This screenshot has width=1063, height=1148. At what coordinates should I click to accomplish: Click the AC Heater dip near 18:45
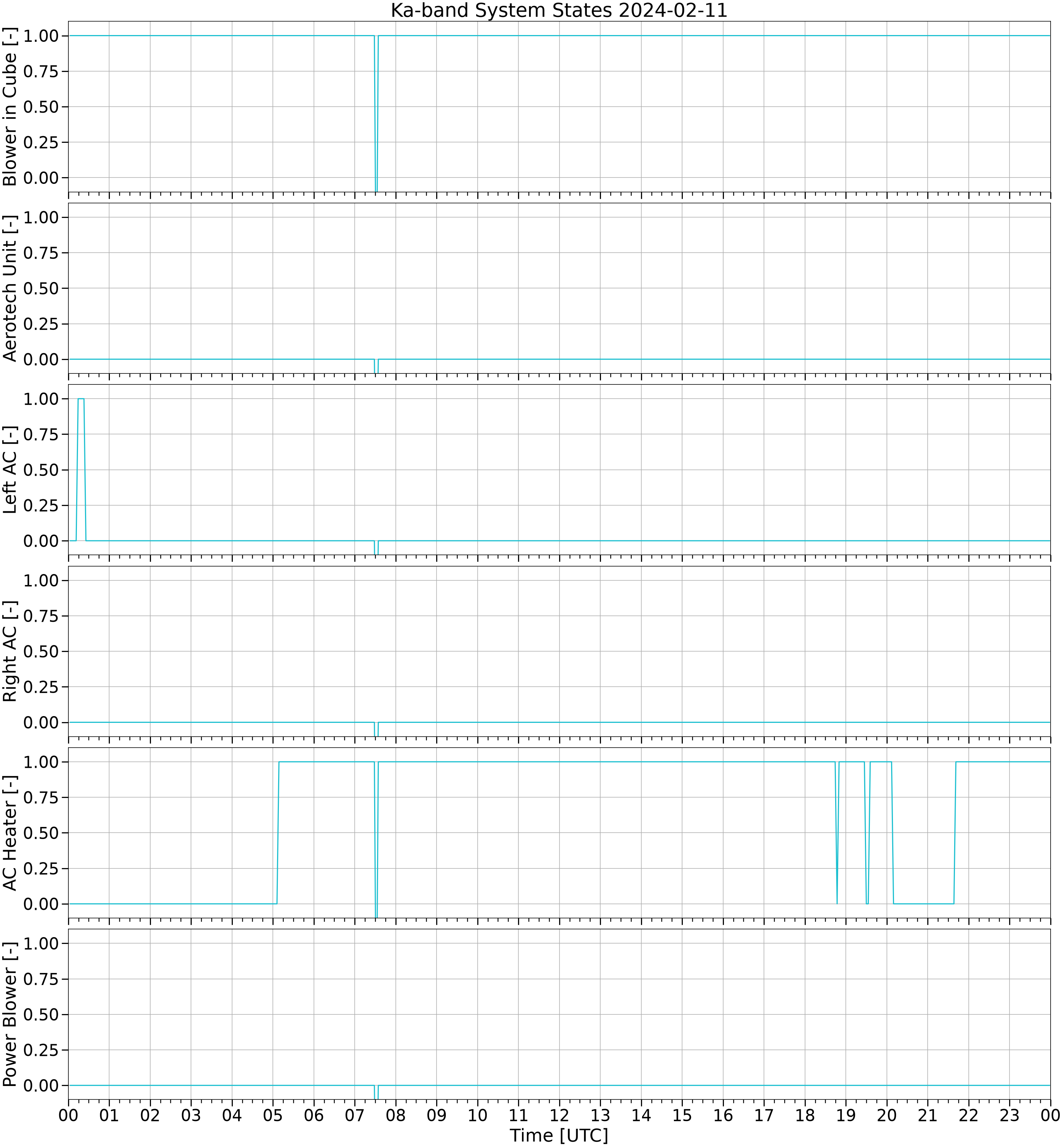click(x=837, y=833)
